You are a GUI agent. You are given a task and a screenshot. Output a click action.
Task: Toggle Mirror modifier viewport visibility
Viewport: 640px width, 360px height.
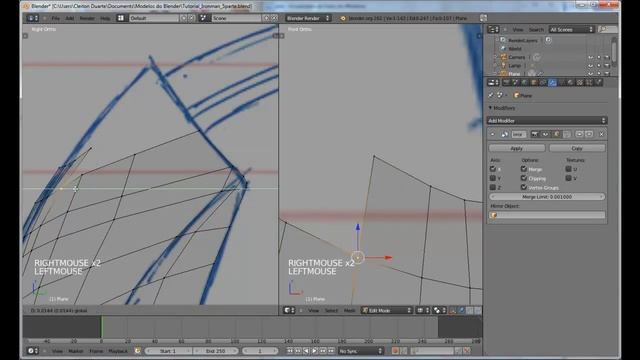click(x=545, y=134)
